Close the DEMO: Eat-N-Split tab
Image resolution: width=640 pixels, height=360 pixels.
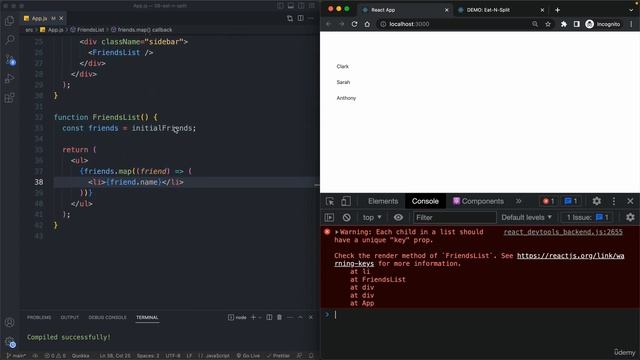[542, 10]
